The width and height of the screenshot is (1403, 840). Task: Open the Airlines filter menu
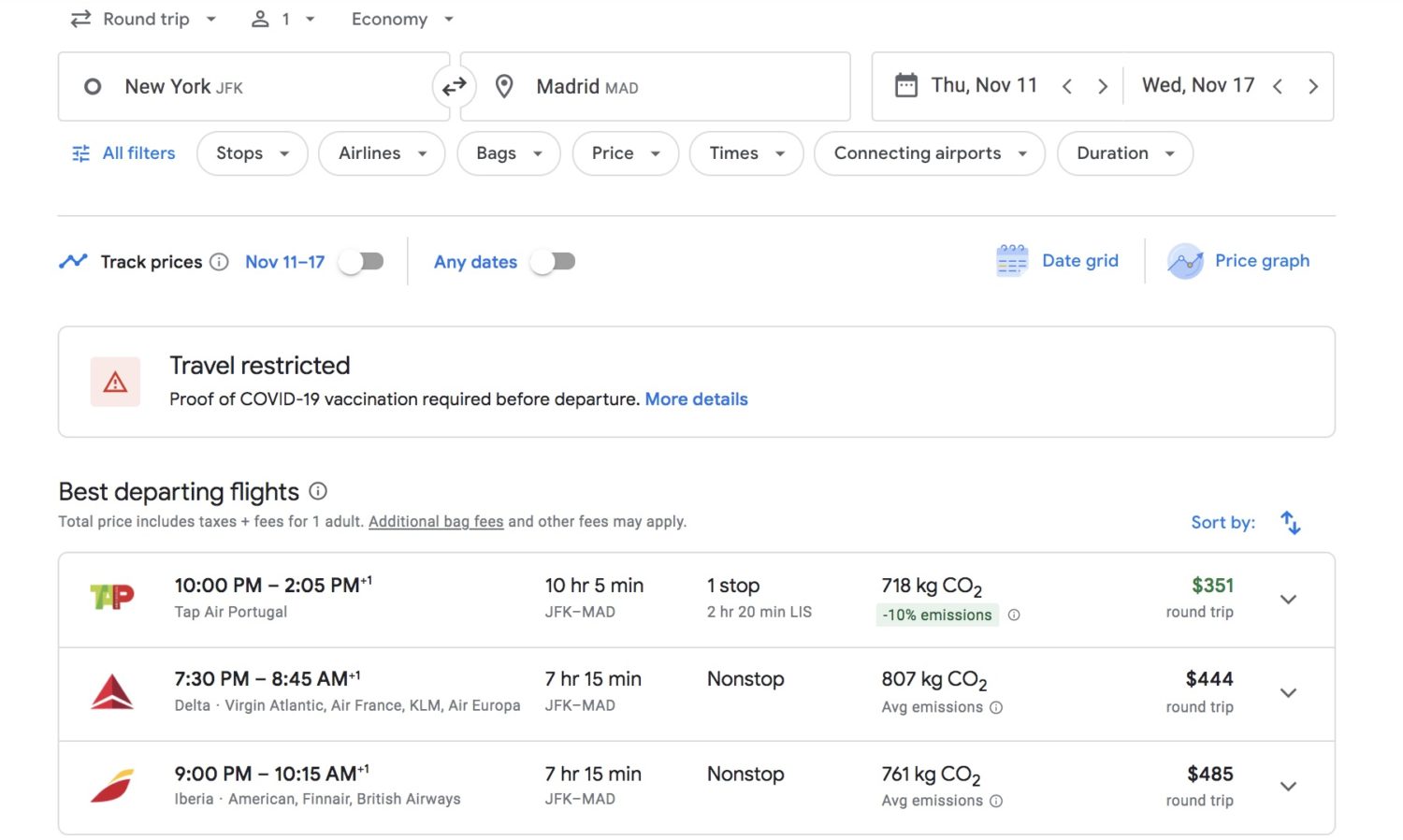click(382, 153)
